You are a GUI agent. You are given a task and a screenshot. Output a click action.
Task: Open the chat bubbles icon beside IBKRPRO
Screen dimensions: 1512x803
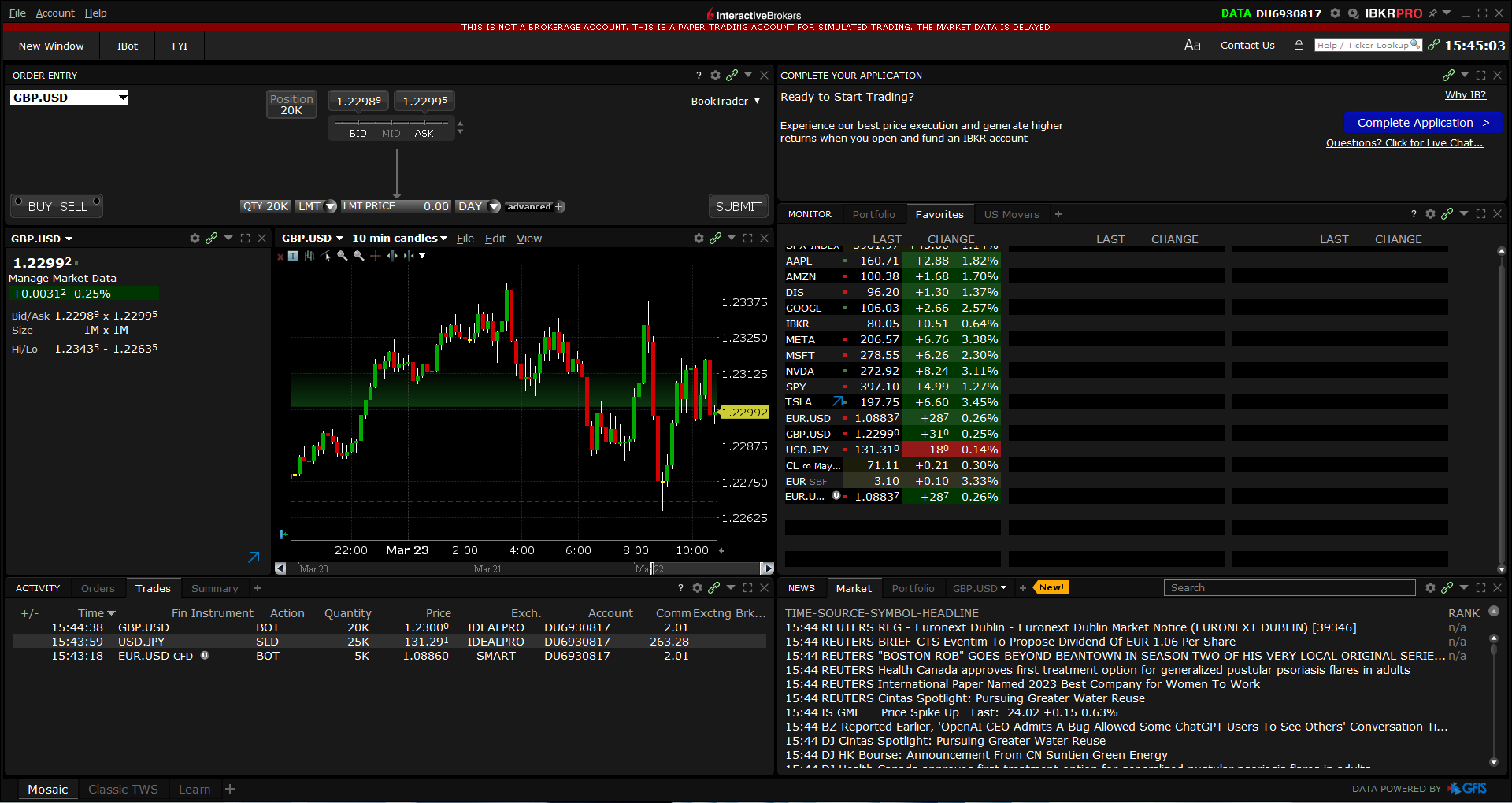1353,13
